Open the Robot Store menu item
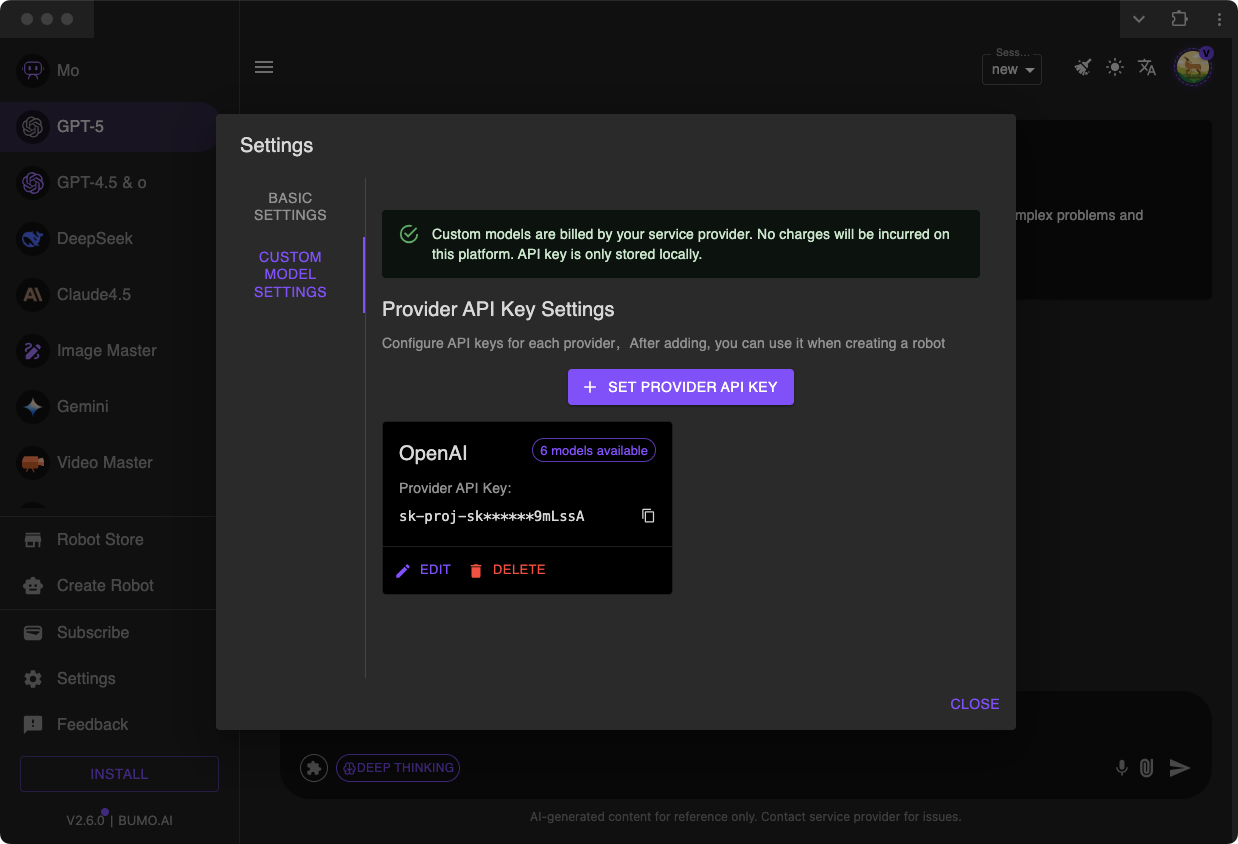 click(100, 539)
